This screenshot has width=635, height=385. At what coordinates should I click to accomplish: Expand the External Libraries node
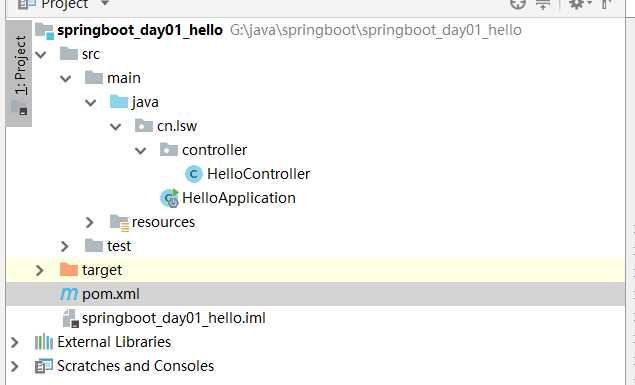pyautogui.click(x=15, y=342)
